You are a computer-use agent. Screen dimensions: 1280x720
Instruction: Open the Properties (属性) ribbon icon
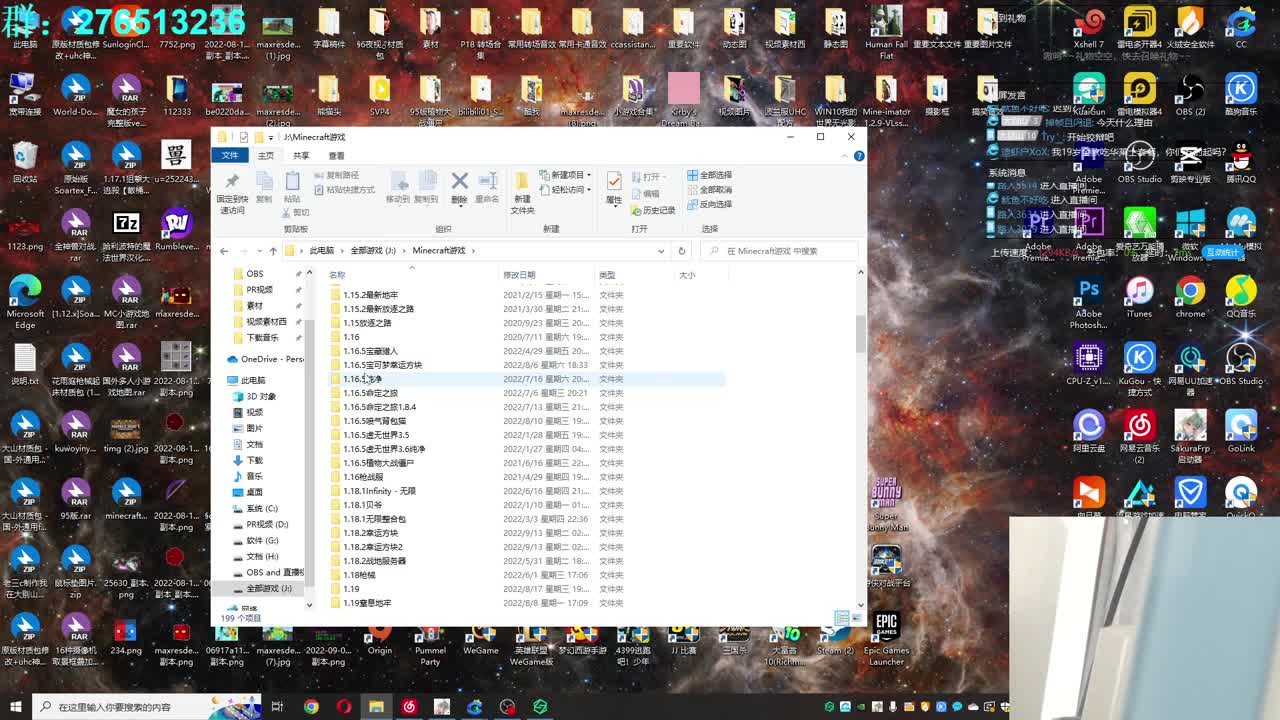pos(614,181)
